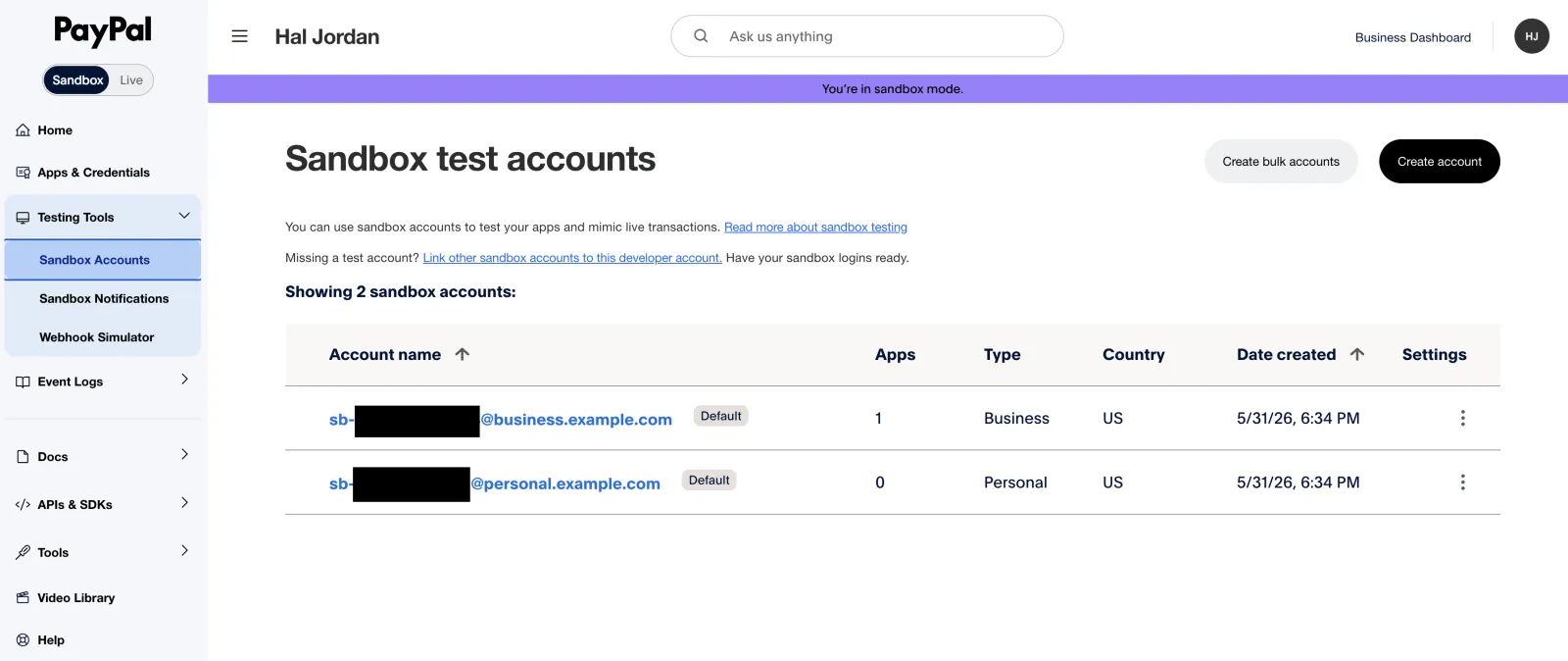Click the APIs & SDKs code icon
The width and height of the screenshot is (1568, 661).
(23, 505)
